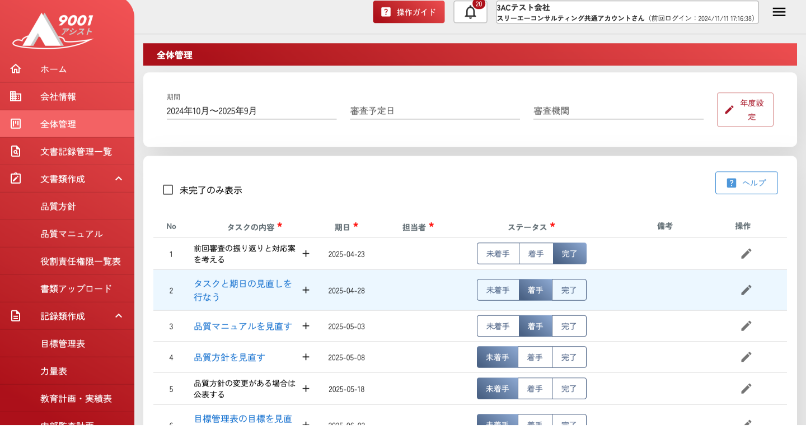Click the plus icon beside 品質マニュアルを見直す
Image resolution: width=806 pixels, height=426 pixels.
coord(306,326)
